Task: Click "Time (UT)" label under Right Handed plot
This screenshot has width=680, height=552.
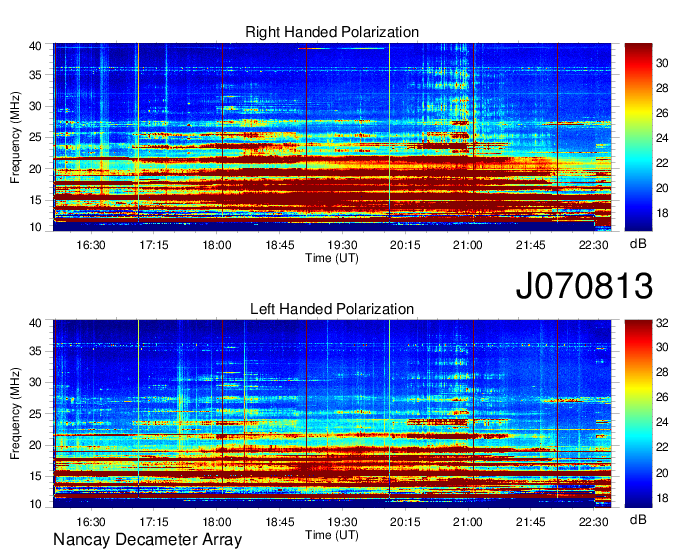Action: [x=332, y=258]
